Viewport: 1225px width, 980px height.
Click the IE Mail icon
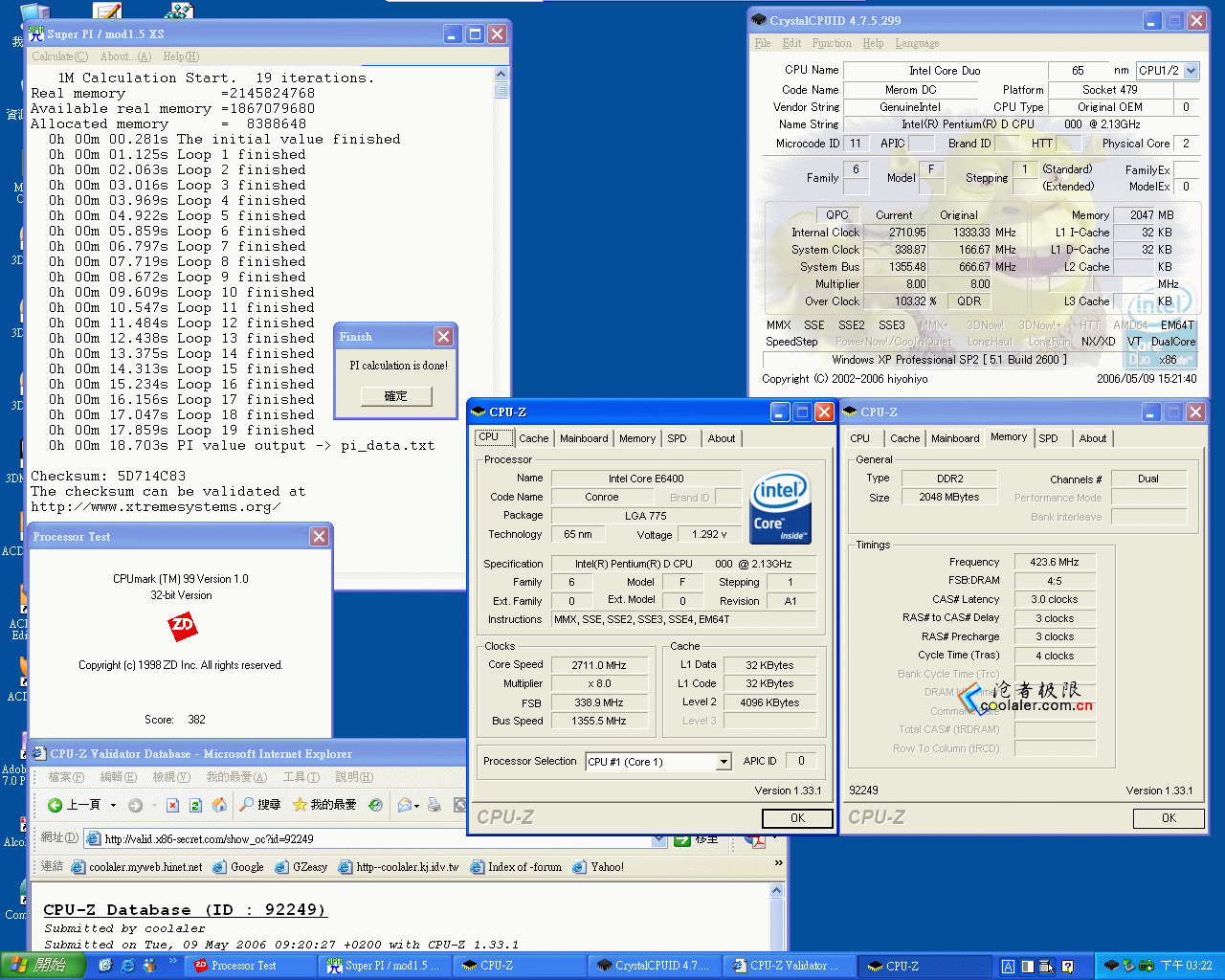coord(404,805)
